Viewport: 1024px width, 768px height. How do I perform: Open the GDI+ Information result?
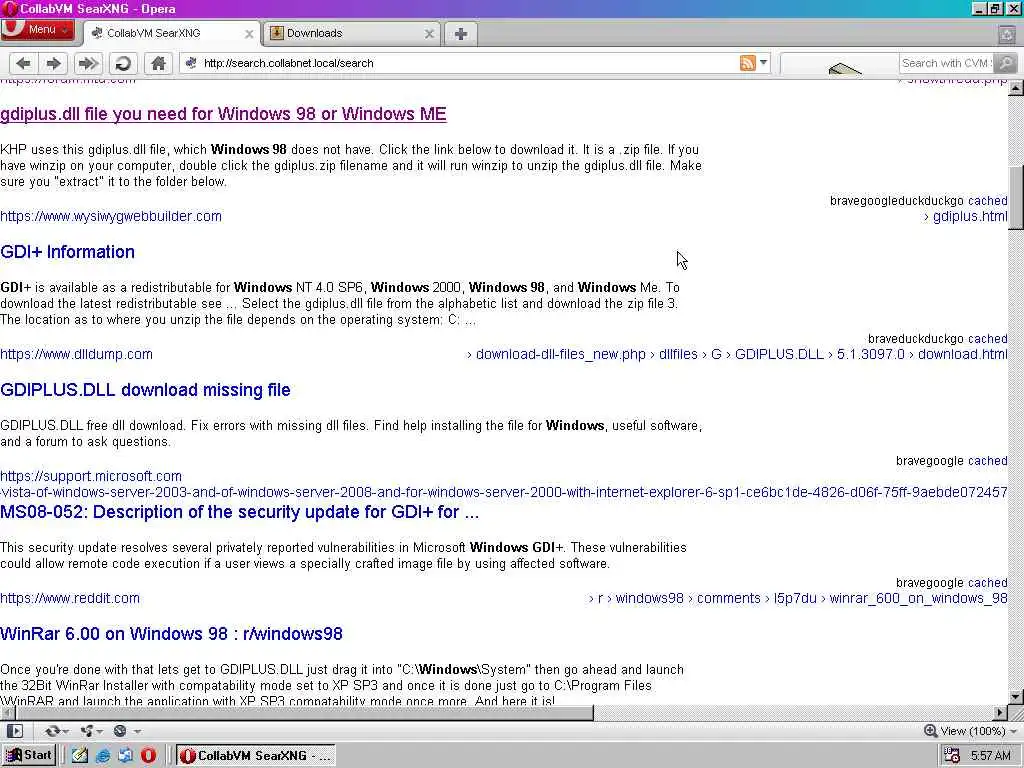(x=67, y=252)
